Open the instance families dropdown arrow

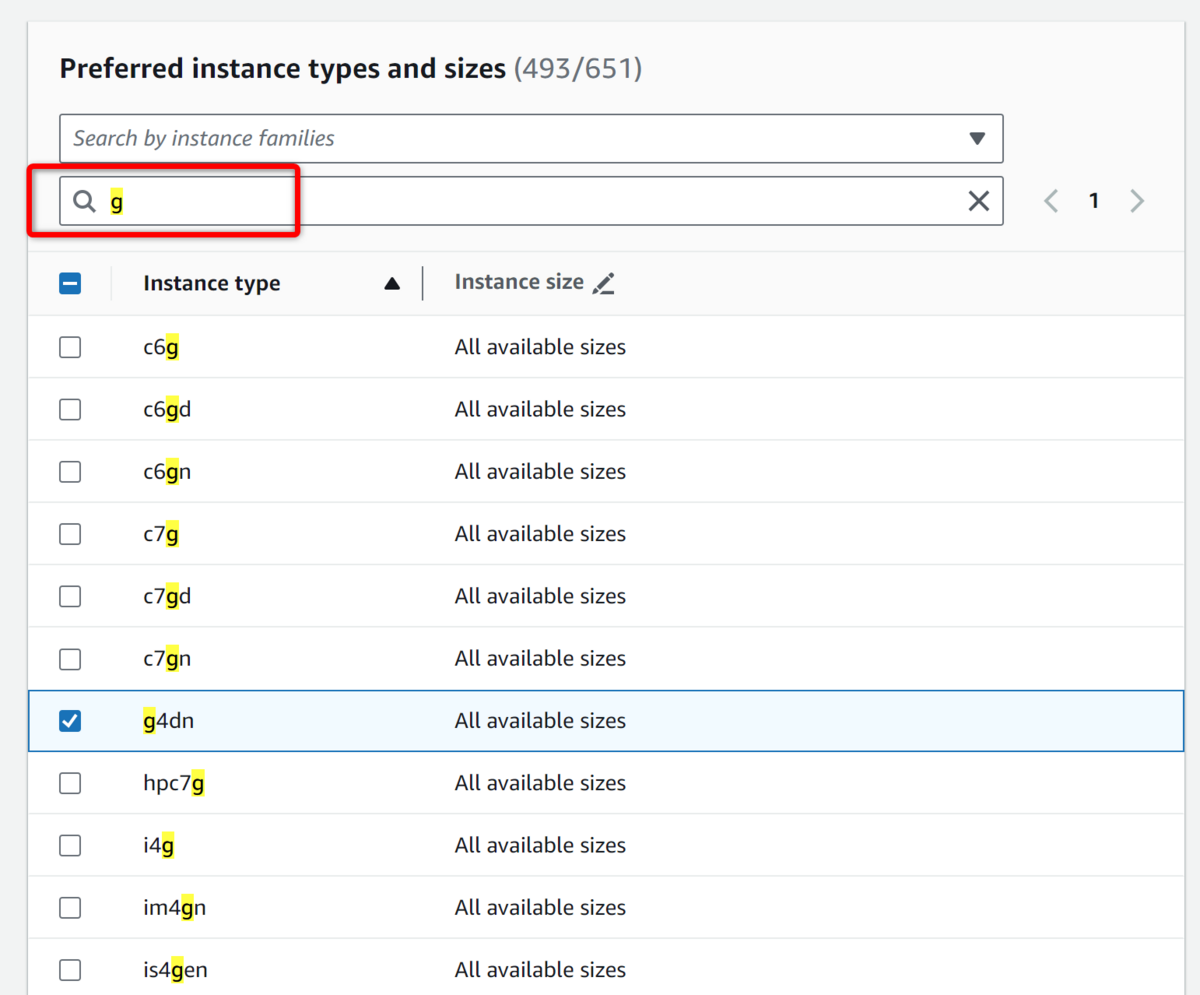[x=977, y=138]
